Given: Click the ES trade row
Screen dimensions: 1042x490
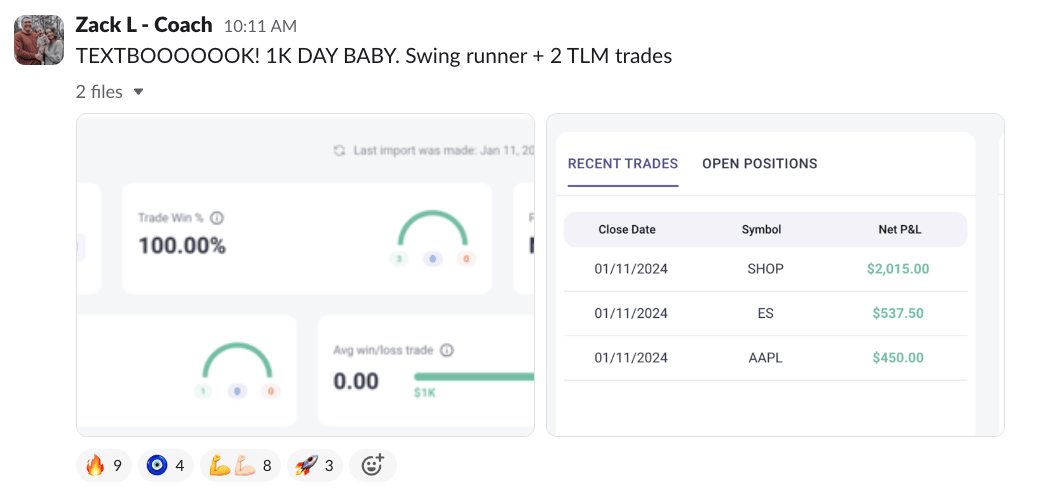Looking at the screenshot, I should [x=765, y=313].
